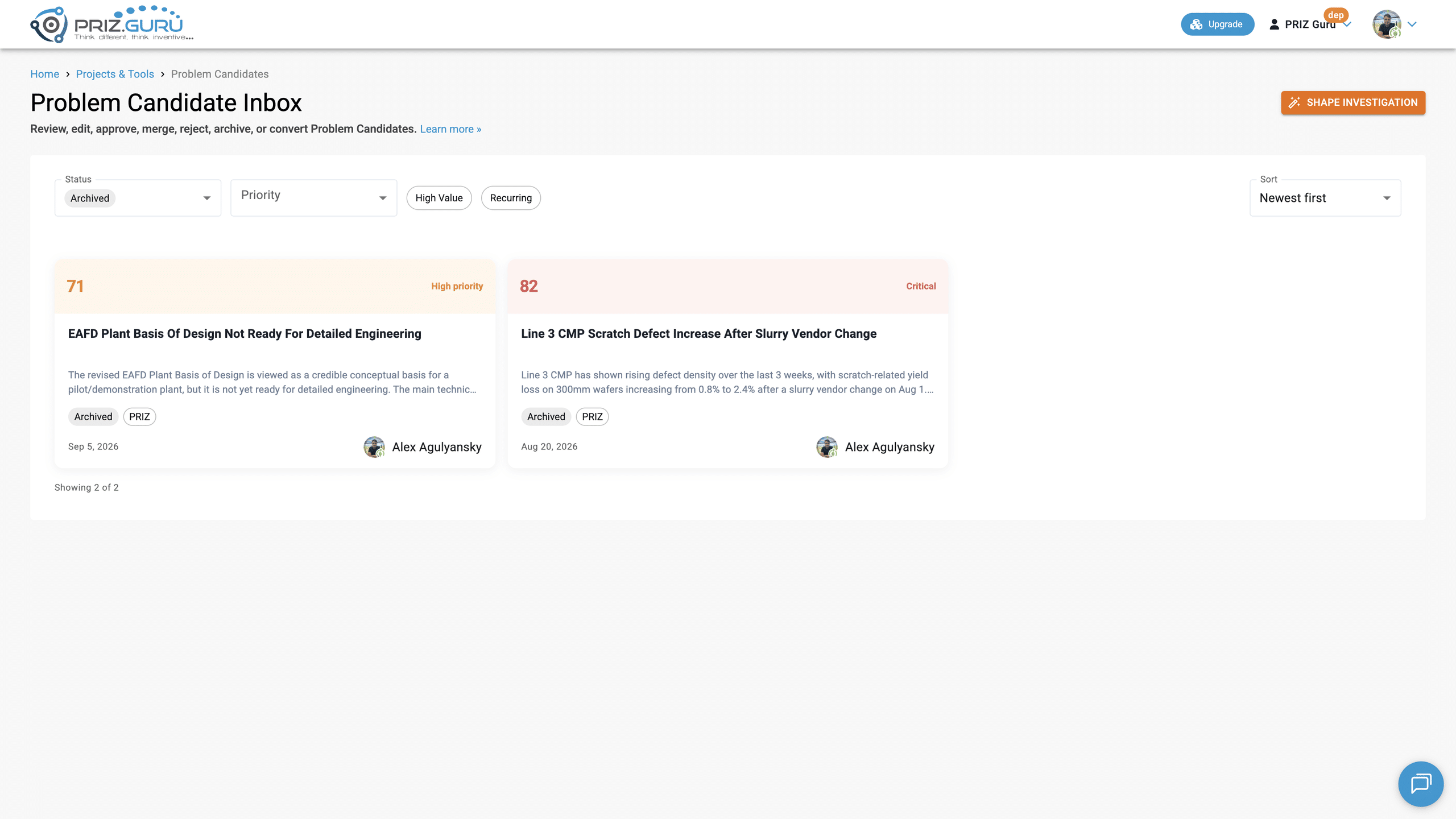Click the PRIZ.GURU logo
This screenshot has width=1456, height=819.
(111, 24)
